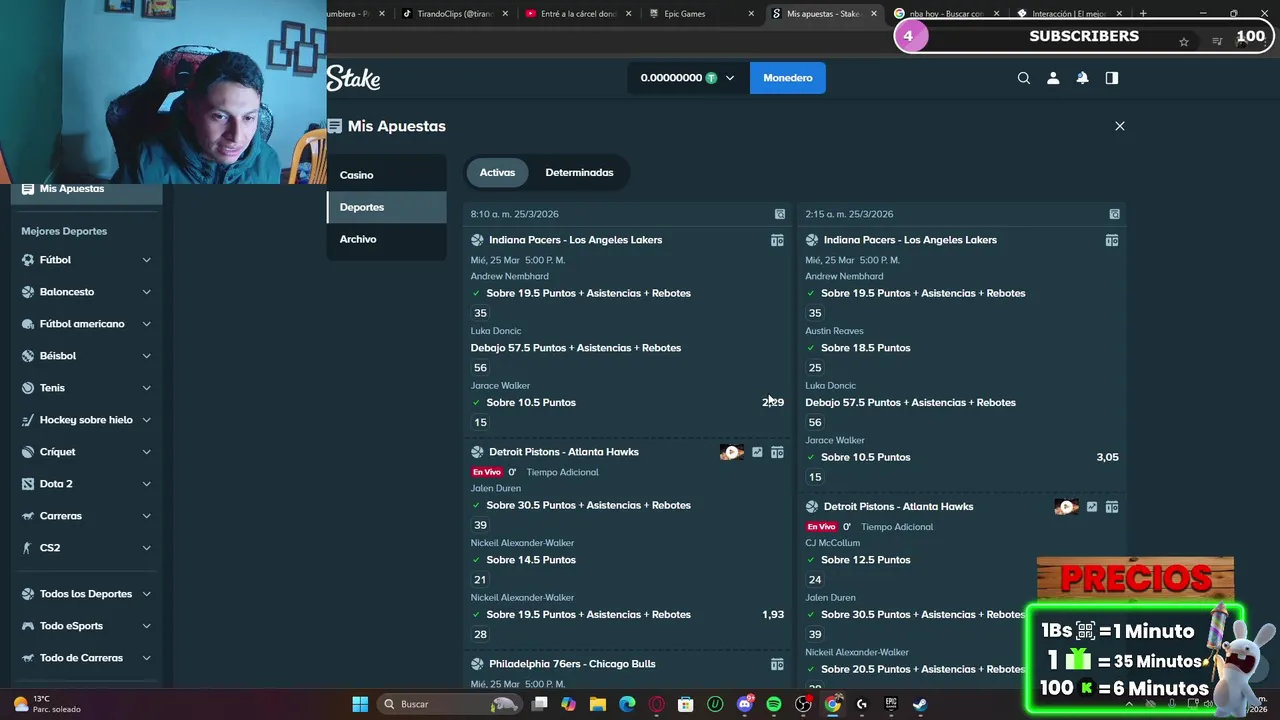Open Opera browser from the taskbar
The height and width of the screenshot is (720, 1280).
pos(657,704)
